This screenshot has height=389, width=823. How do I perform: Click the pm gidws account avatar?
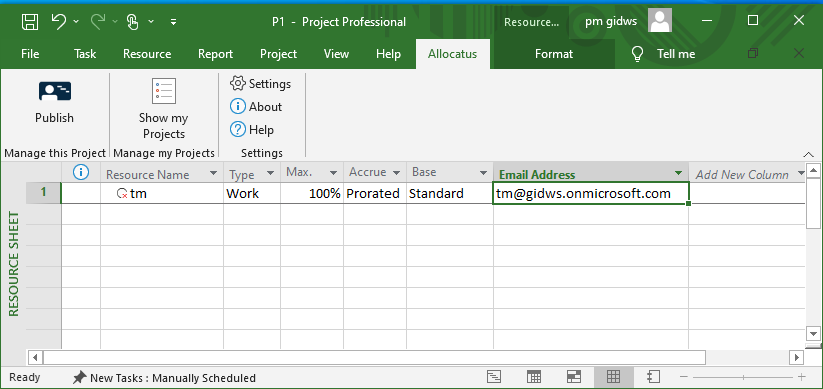click(660, 20)
